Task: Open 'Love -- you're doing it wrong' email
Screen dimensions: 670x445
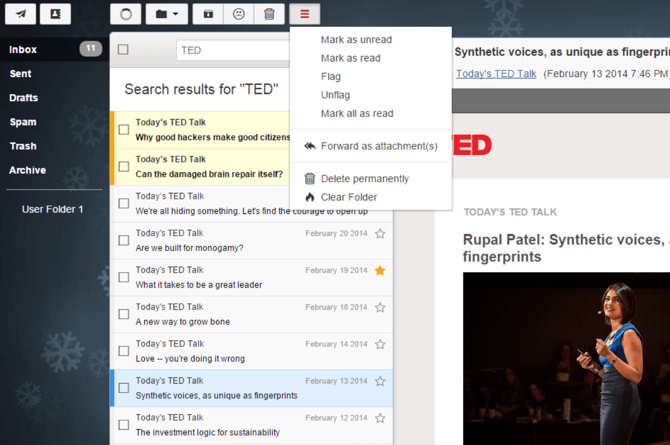Action: (190, 359)
